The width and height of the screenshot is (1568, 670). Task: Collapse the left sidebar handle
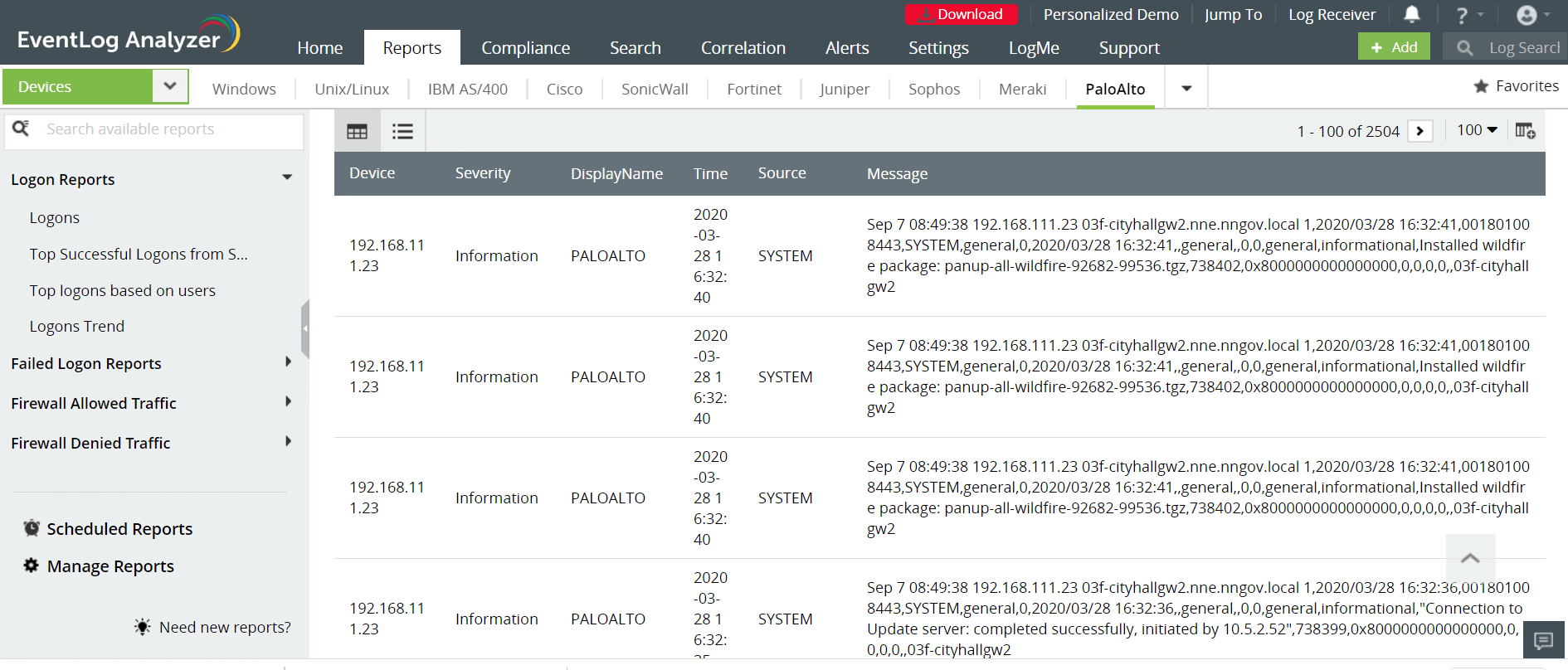click(305, 328)
